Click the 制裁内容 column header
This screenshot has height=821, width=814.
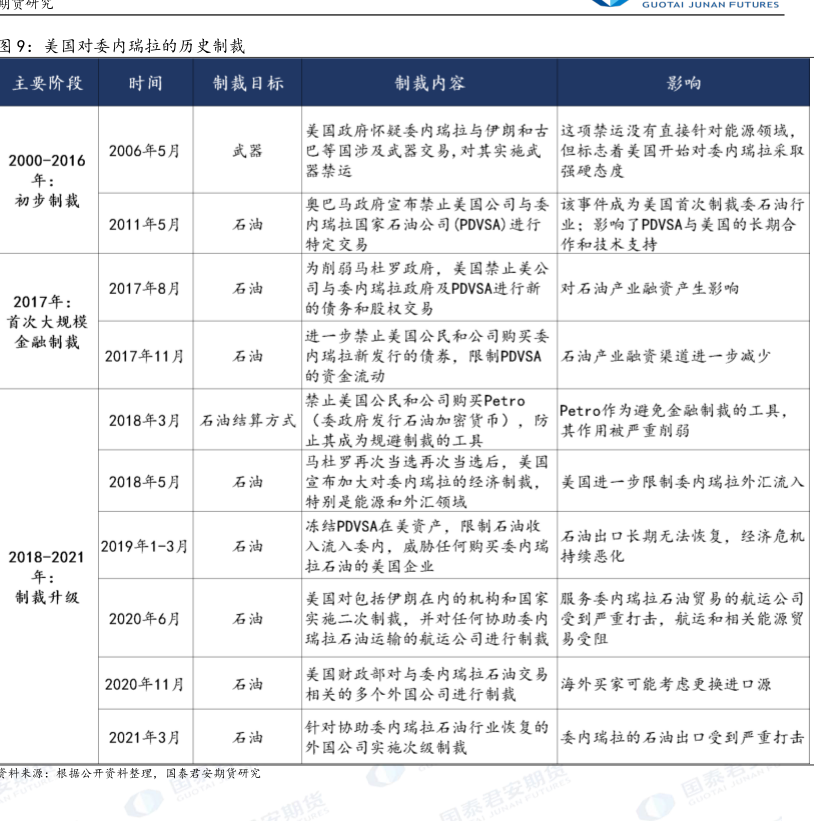(428, 83)
